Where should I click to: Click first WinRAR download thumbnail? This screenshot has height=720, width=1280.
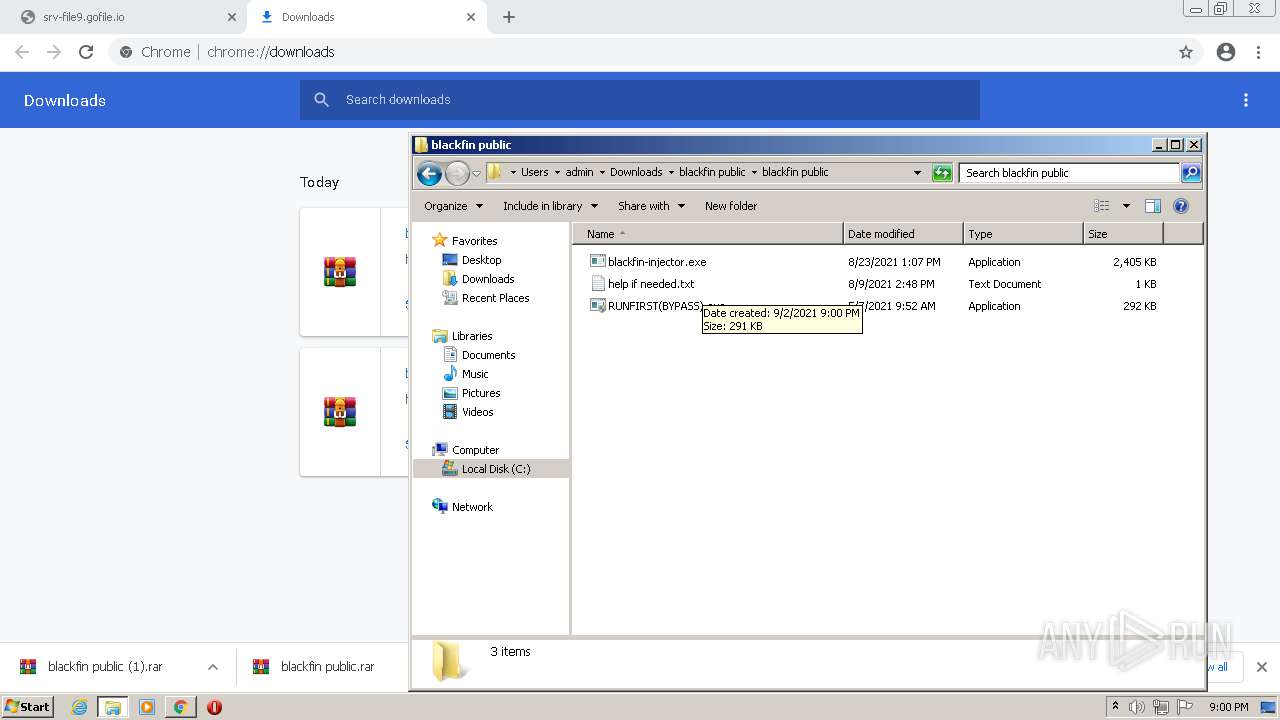[340, 271]
